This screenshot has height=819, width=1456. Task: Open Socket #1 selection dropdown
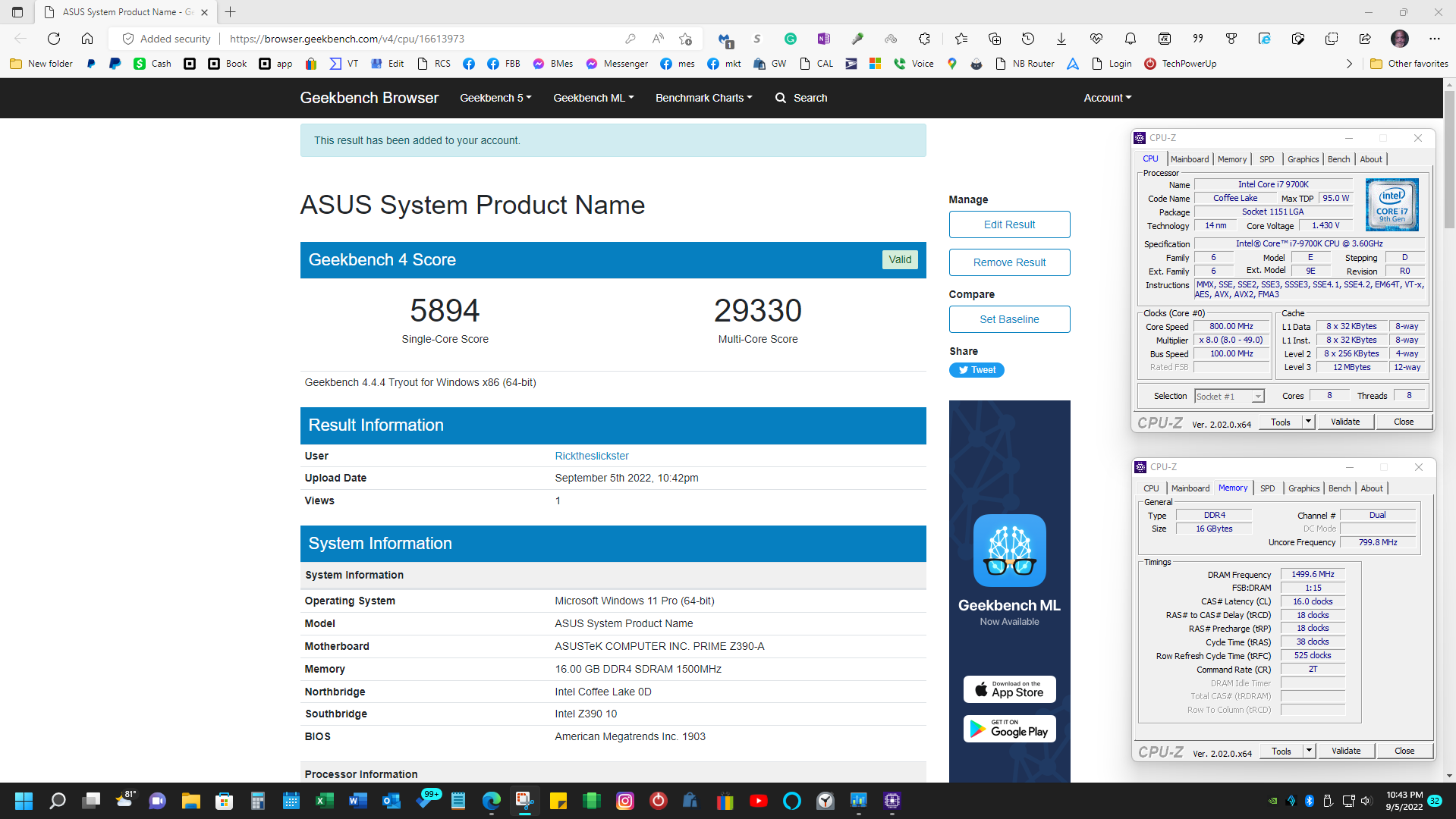coord(1229,397)
